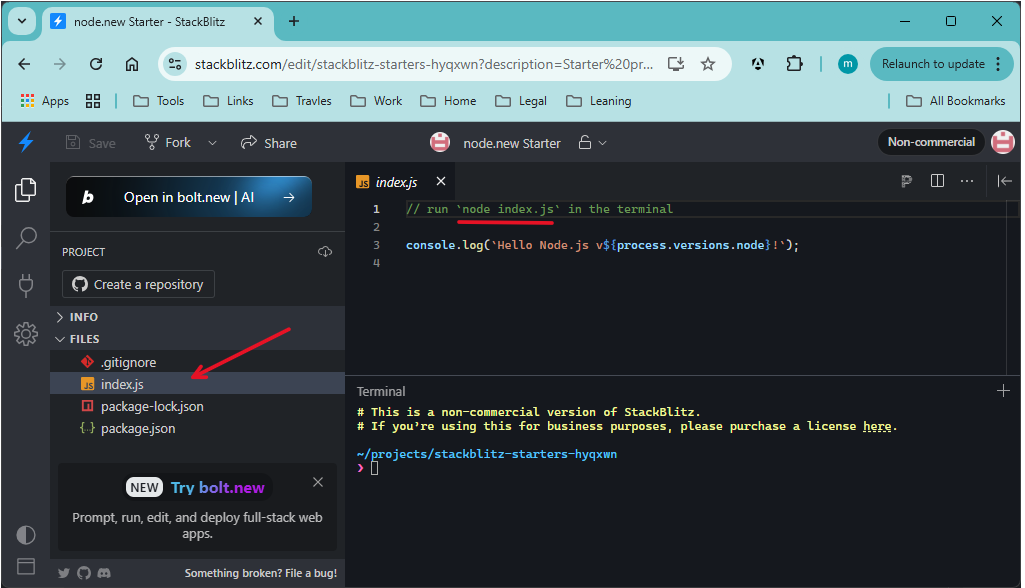Image resolution: width=1025 pixels, height=588 pixels.
Task: Open the project visibility lock dropdown
Action: click(x=592, y=143)
